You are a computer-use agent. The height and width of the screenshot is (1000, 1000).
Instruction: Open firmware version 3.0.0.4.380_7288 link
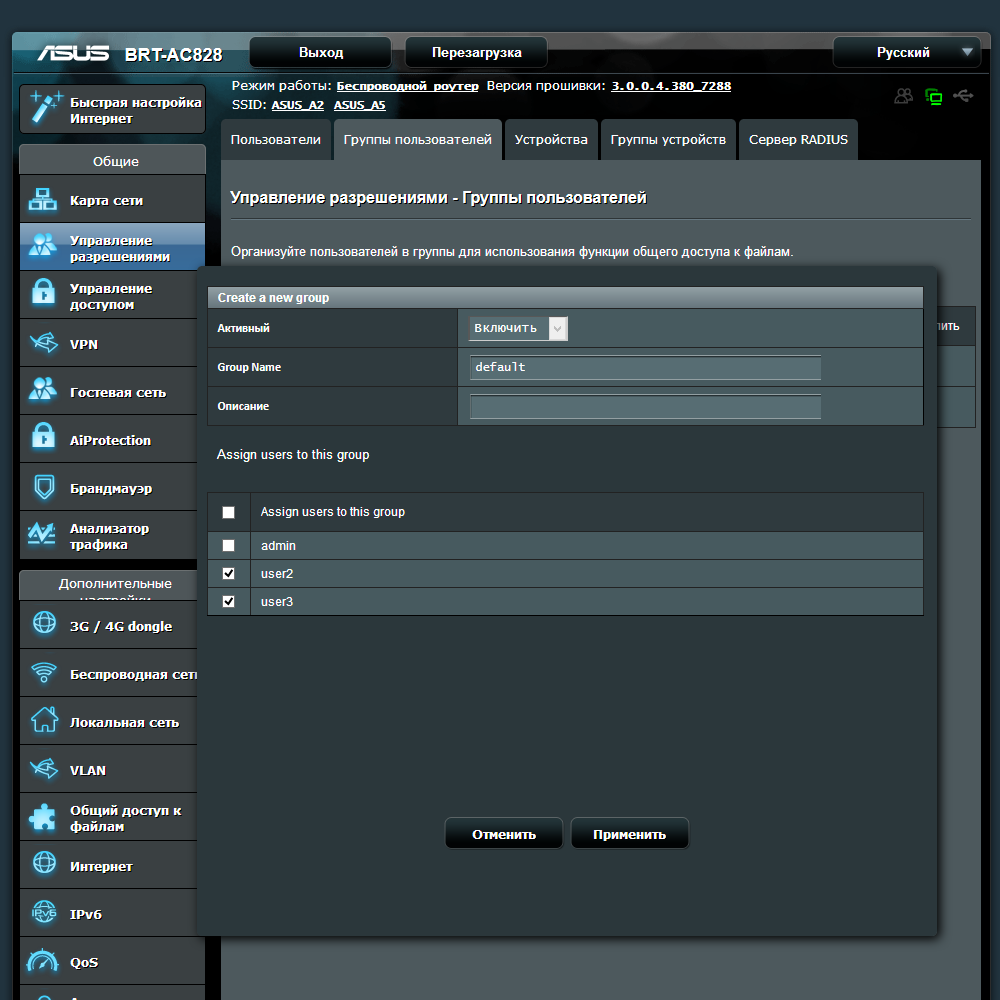click(671, 86)
